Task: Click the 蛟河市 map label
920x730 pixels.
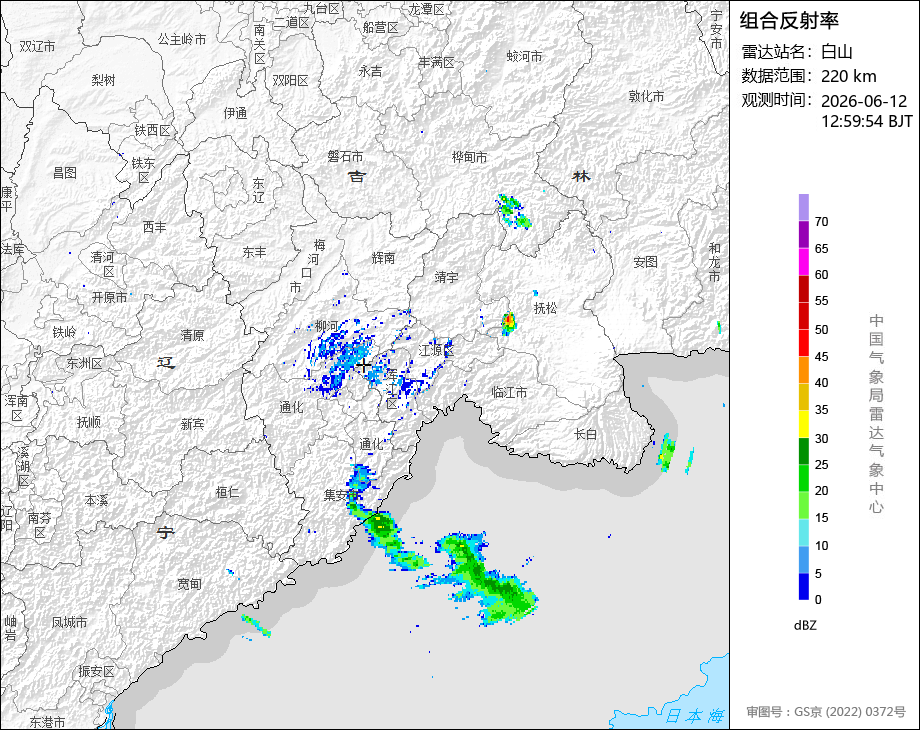Action: (x=524, y=56)
